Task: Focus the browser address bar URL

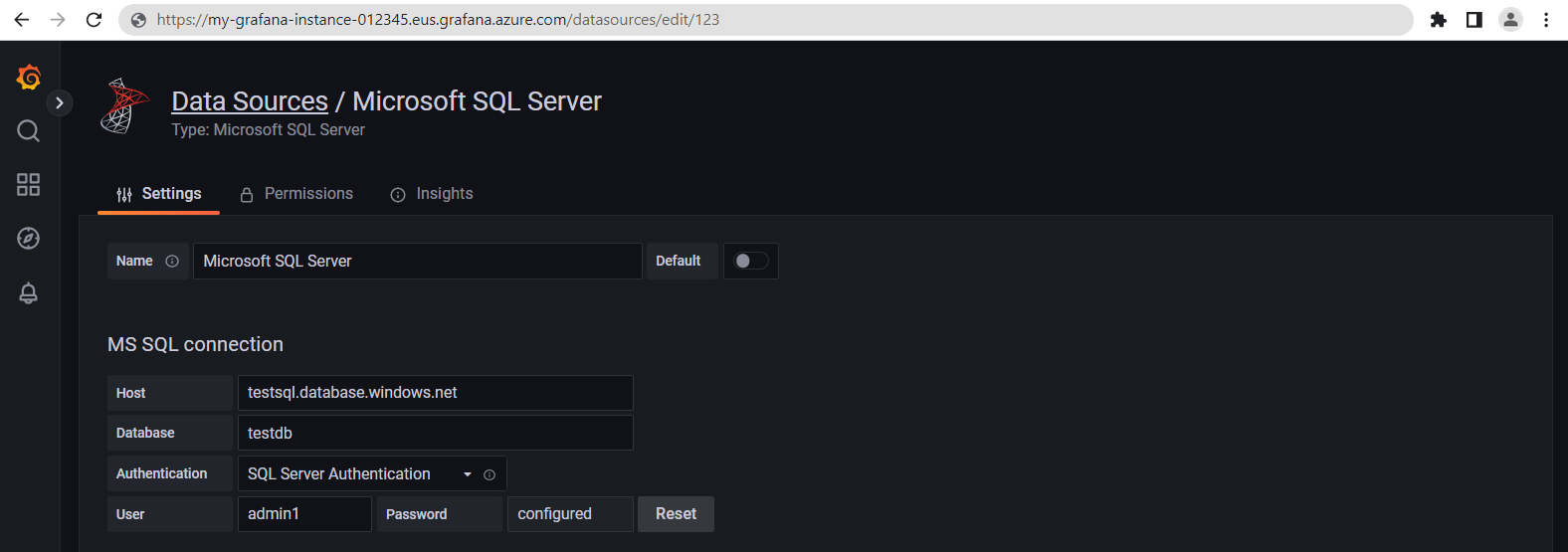Action: (438, 20)
